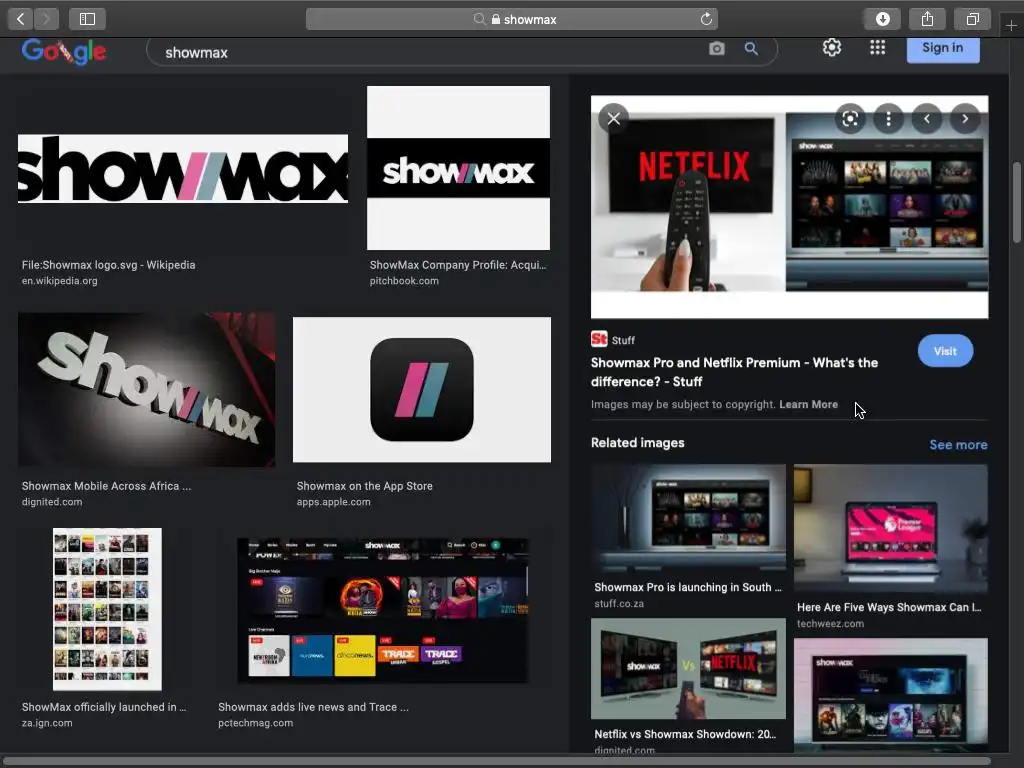Screen dimensions: 1024x768
Task: Go to next image in preview
Action: tap(965, 118)
